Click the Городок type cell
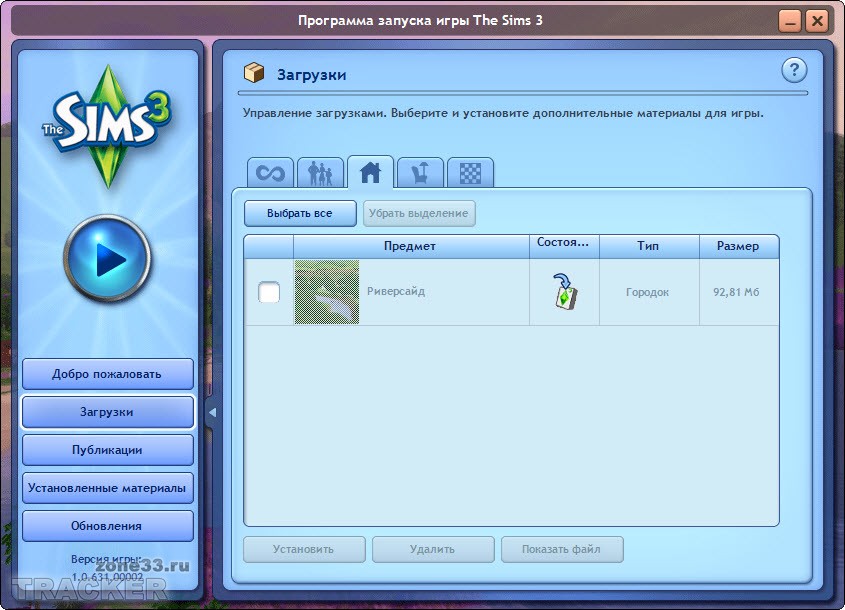Screen dimensions: 845x610 [647, 292]
